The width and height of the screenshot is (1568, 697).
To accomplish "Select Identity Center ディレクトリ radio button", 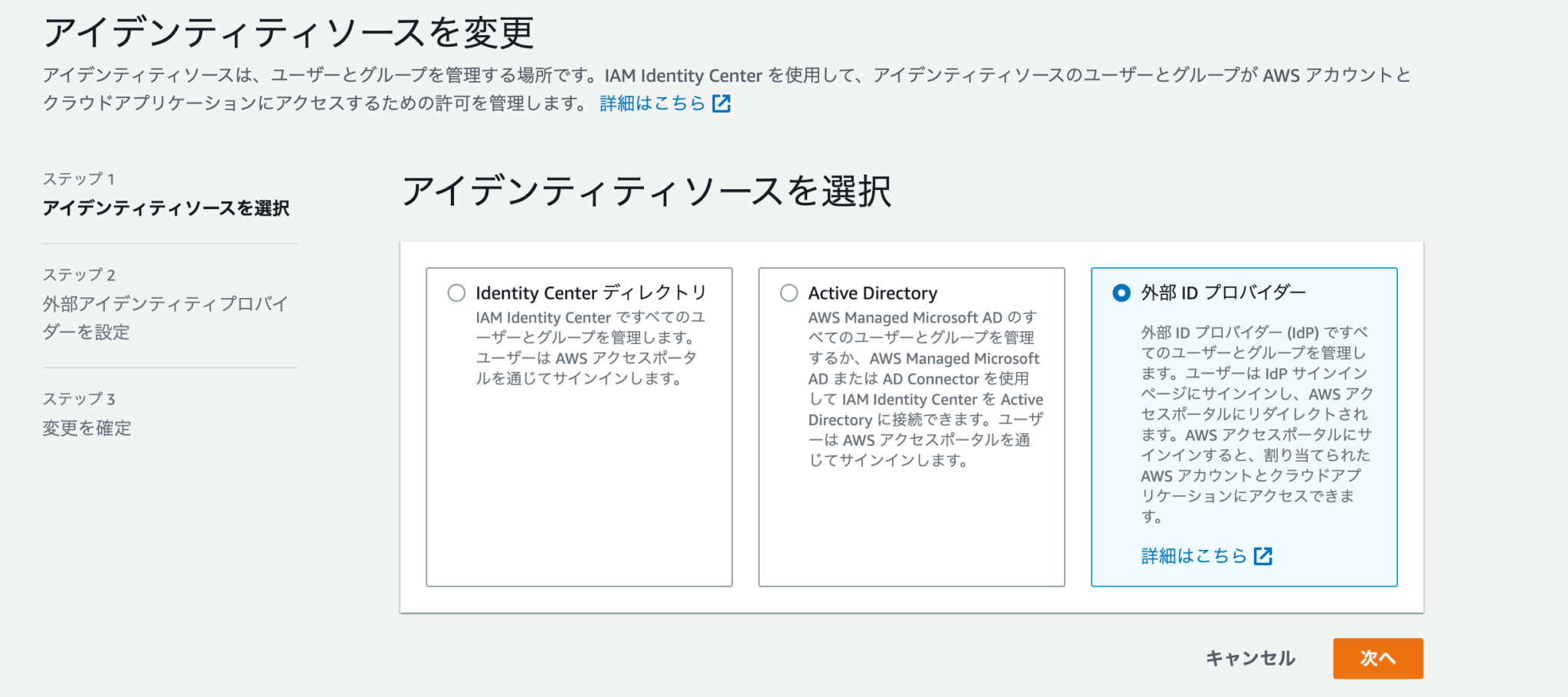I will click(456, 293).
